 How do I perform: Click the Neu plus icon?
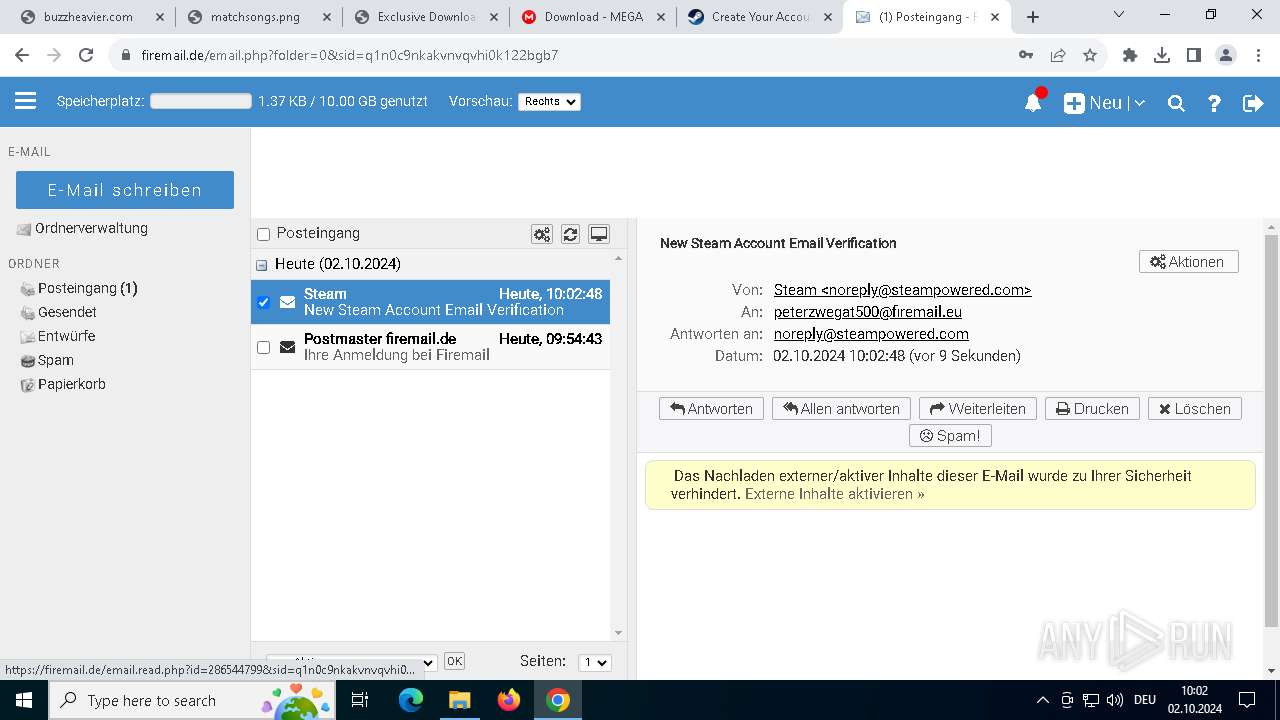pyautogui.click(x=1074, y=103)
